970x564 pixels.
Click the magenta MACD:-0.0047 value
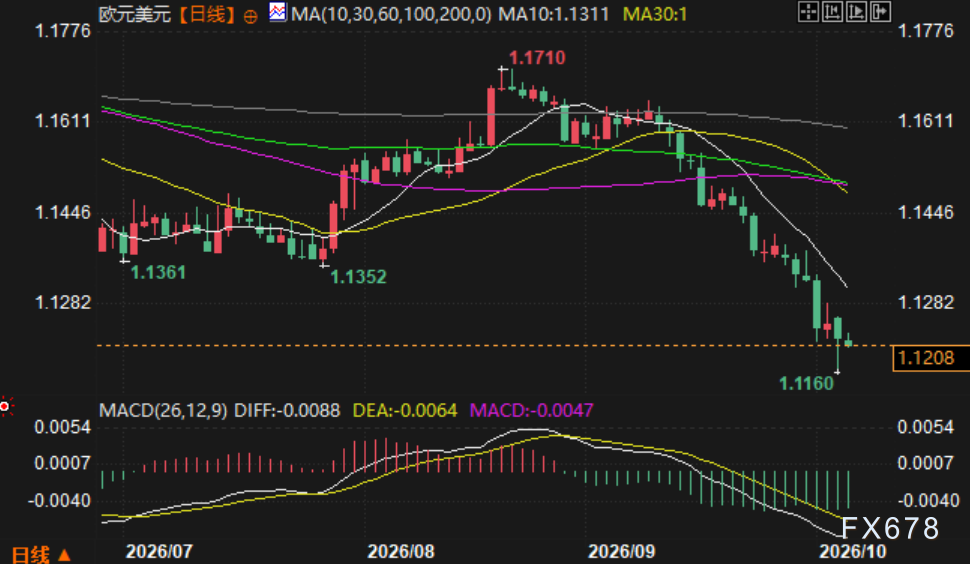[x=531, y=410]
